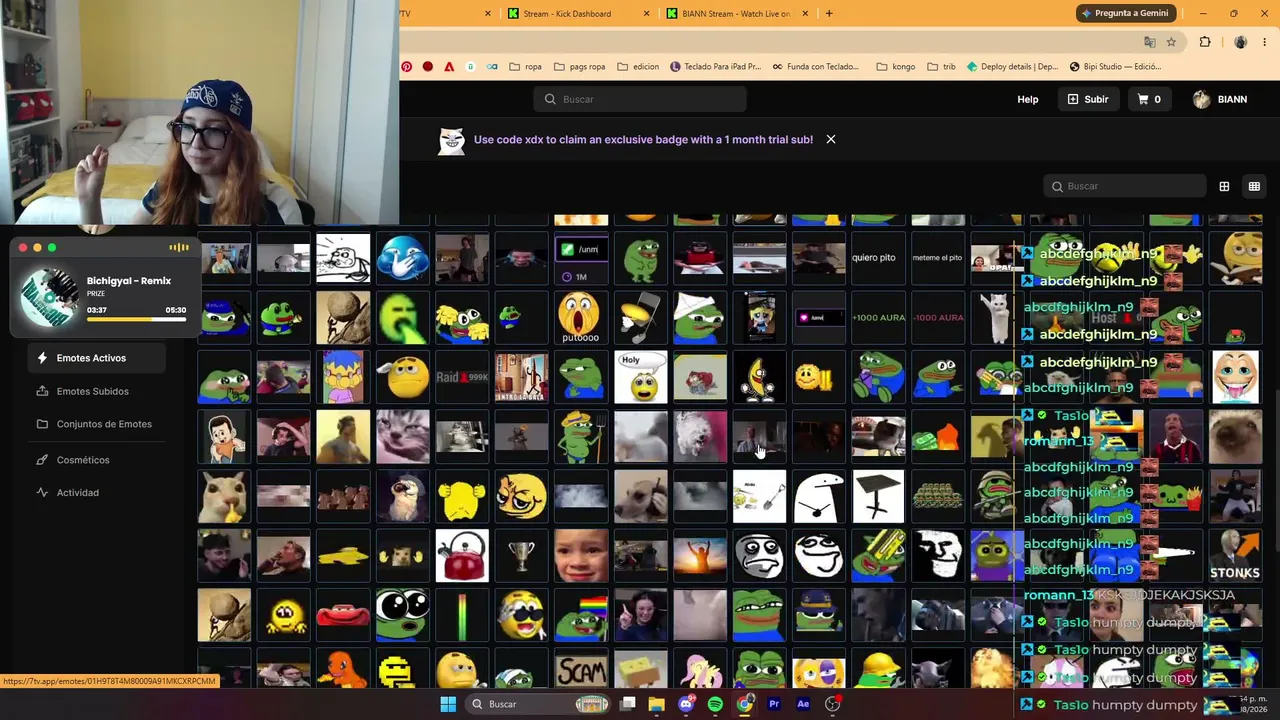
Task: Go to Cosméticos in the sidebar
Action: coord(97,460)
